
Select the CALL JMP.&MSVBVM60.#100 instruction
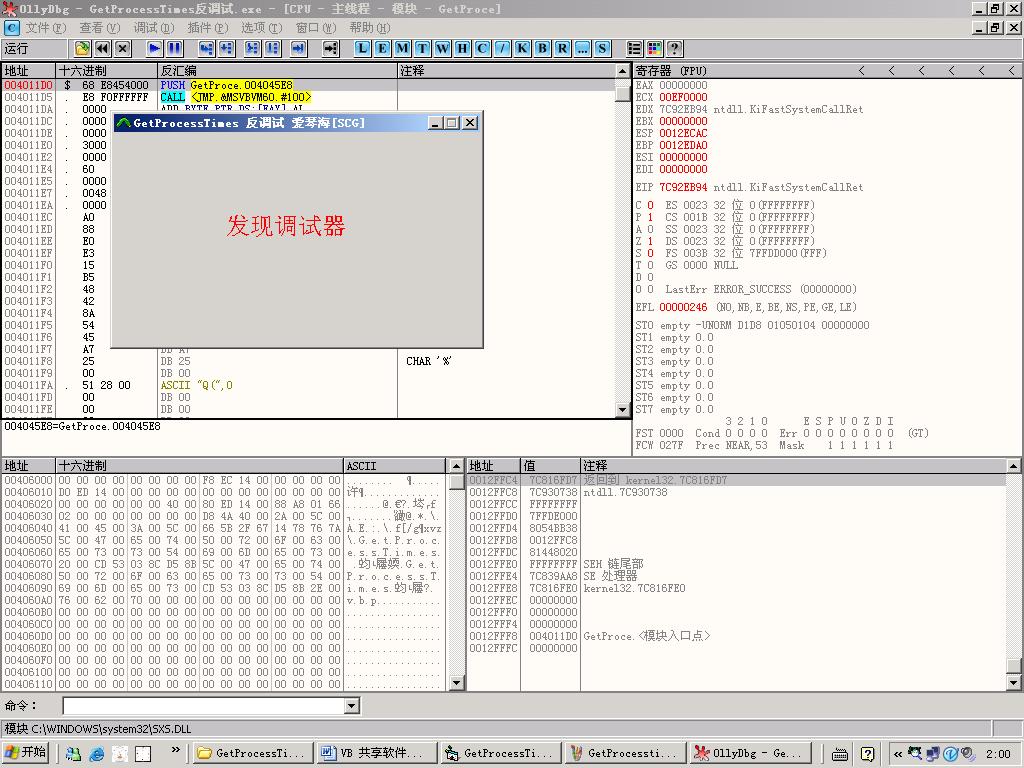coord(236,97)
